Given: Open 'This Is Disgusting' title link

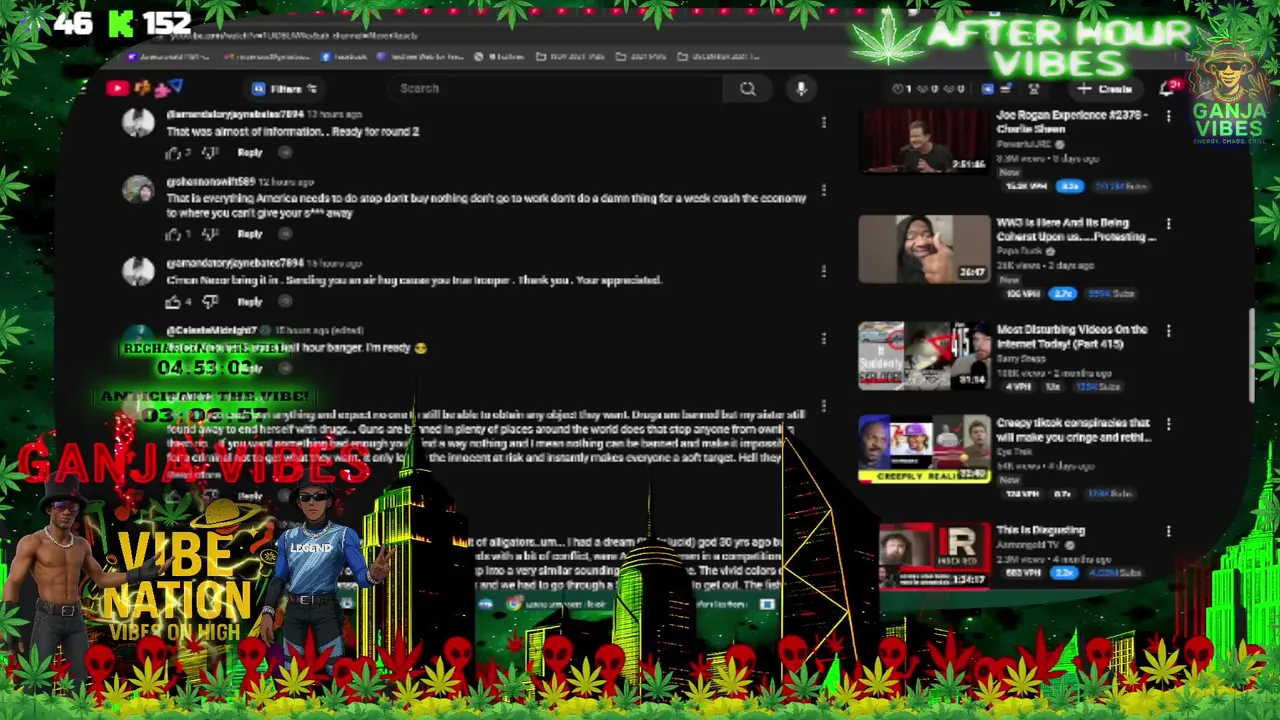Looking at the screenshot, I should point(1040,530).
